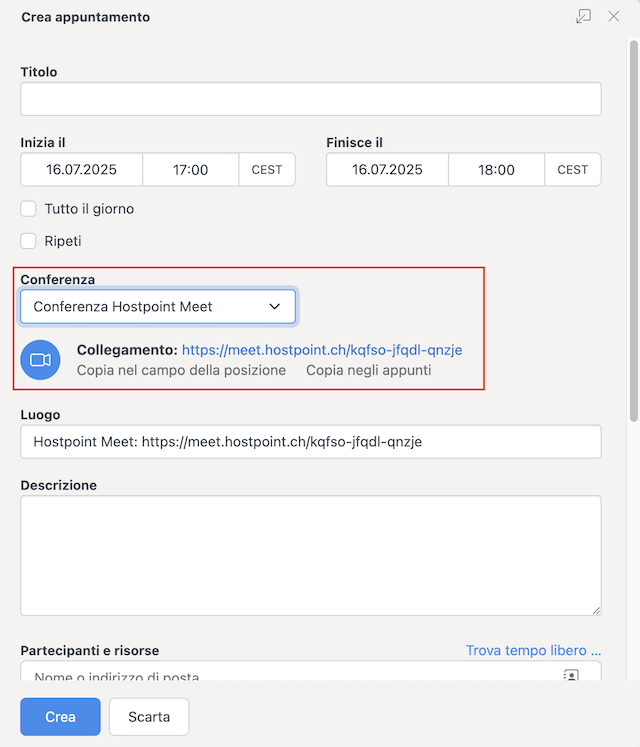
Task: Open the Conferenza dropdown
Action: tap(158, 306)
